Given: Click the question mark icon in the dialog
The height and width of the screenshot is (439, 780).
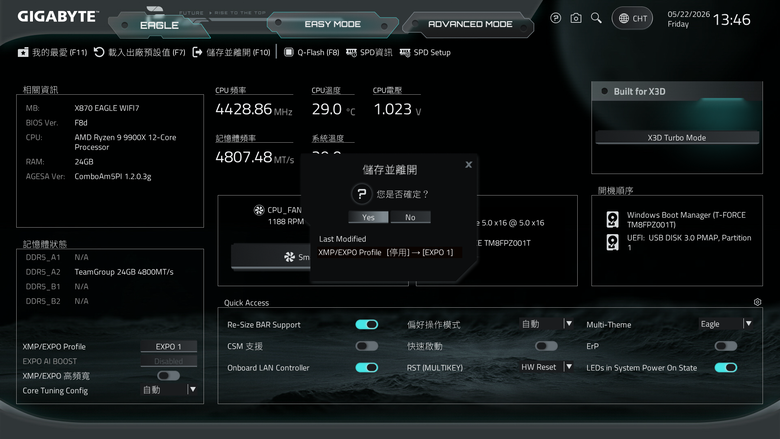Looking at the screenshot, I should pos(362,194).
